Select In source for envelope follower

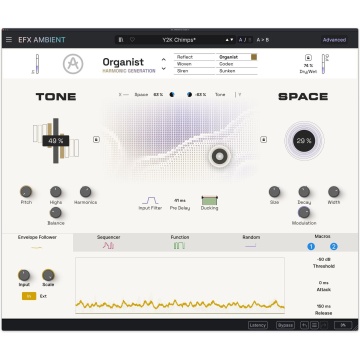pos(29,296)
